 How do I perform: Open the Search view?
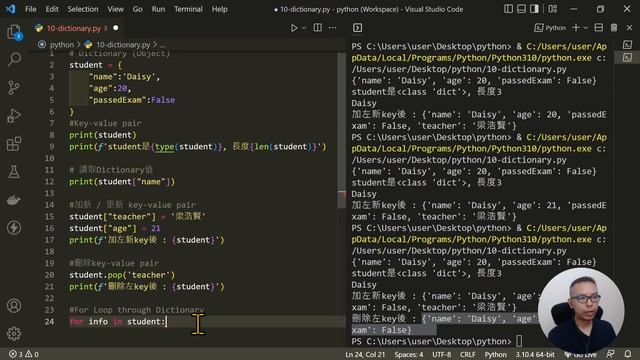click(14, 60)
